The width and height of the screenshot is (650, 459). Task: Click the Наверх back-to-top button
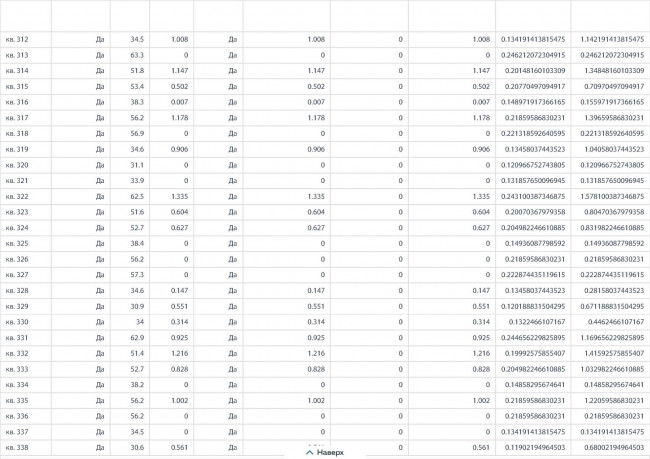325,452
